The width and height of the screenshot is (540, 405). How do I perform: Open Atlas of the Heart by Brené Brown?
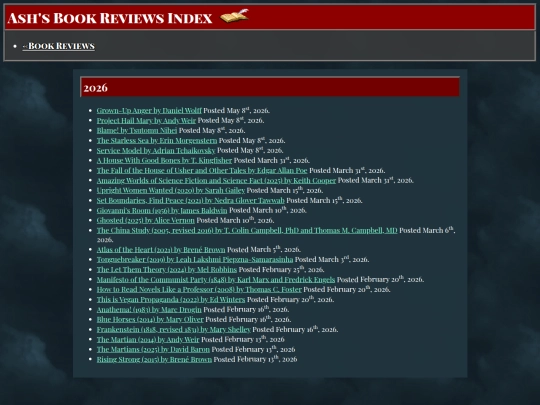(x=161, y=250)
